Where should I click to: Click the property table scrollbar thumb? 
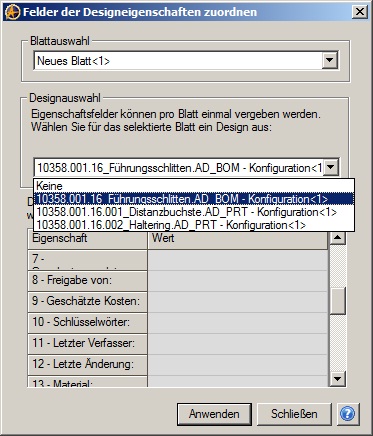[338, 301]
